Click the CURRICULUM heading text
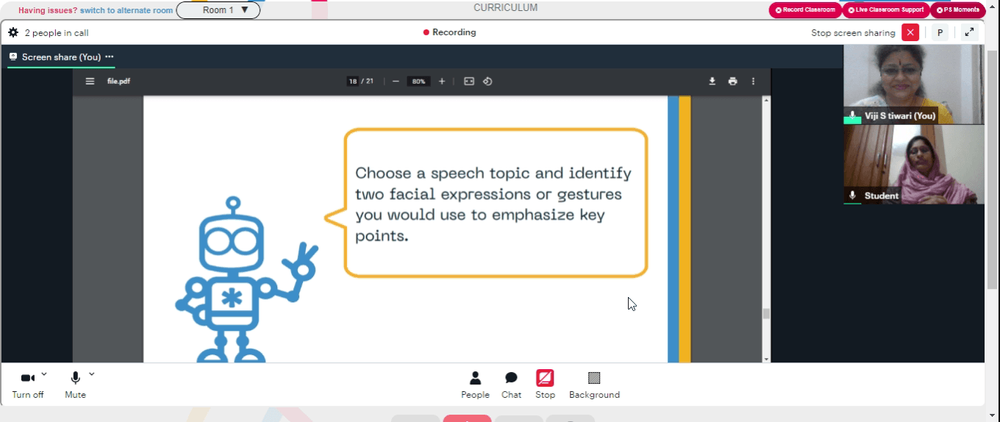This screenshot has width=1000, height=422. tap(505, 8)
